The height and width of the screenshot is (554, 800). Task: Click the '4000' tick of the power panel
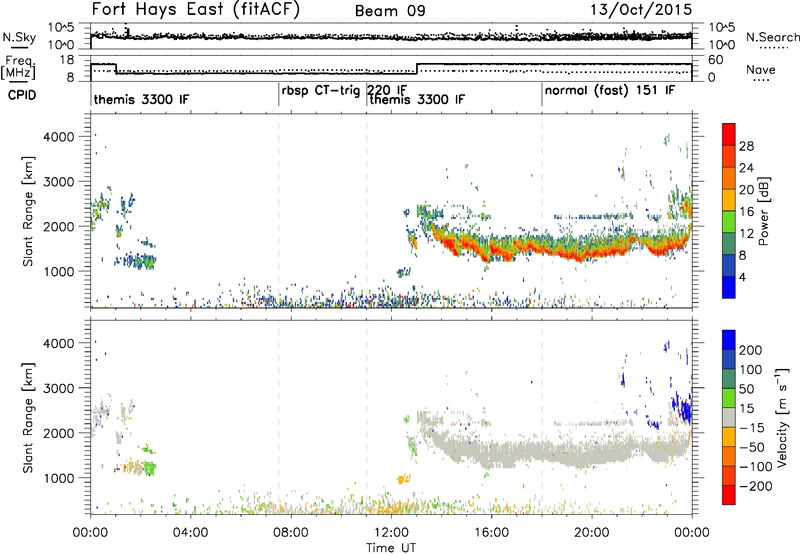[59, 137]
